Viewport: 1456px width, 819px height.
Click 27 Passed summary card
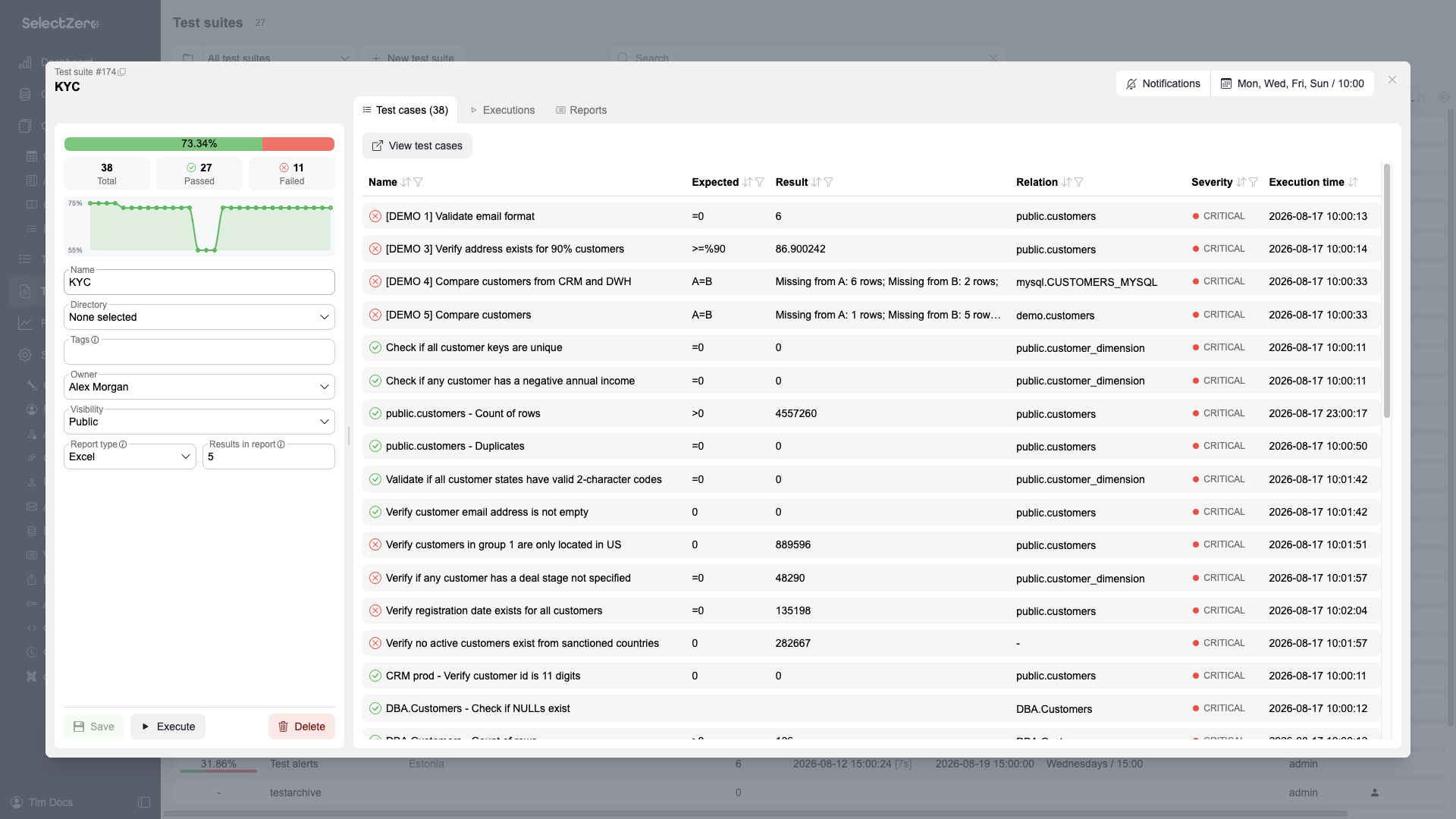coord(199,174)
